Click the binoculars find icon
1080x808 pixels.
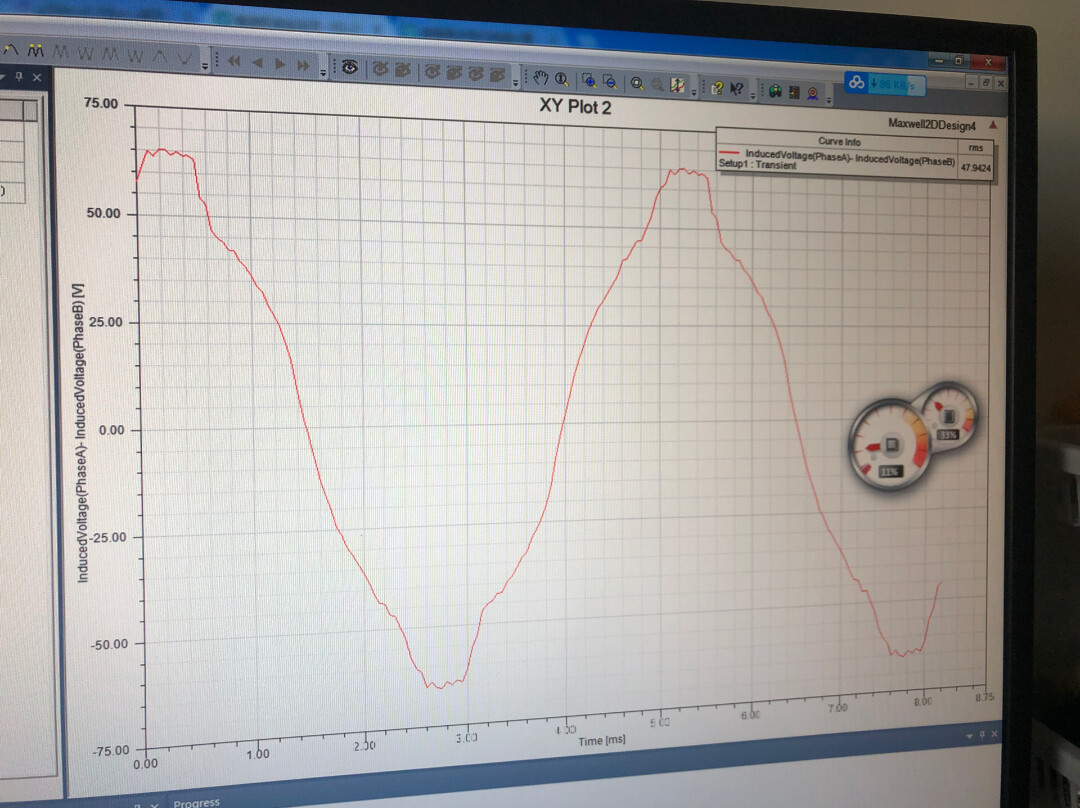(x=776, y=90)
